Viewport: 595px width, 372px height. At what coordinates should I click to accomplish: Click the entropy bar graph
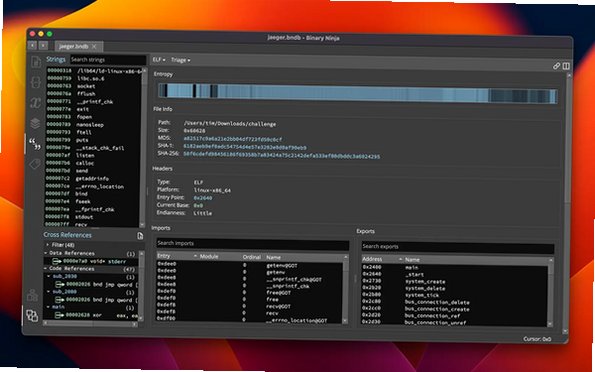click(x=357, y=93)
